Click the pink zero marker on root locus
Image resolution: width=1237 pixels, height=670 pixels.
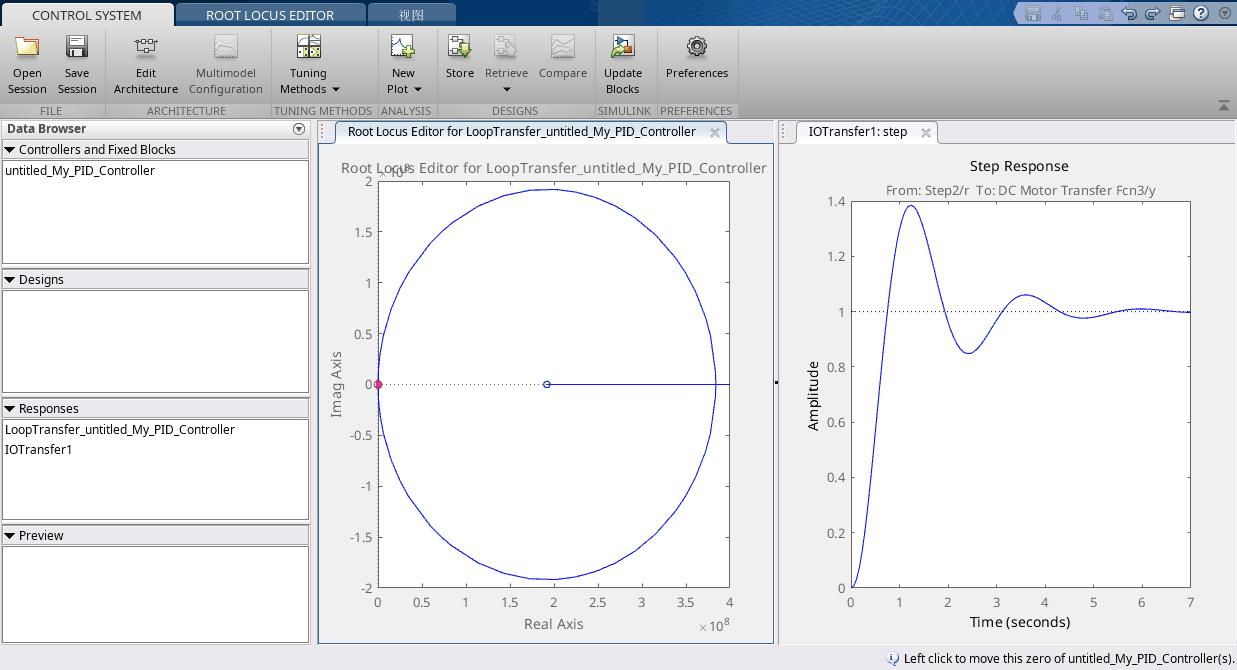(x=378, y=384)
